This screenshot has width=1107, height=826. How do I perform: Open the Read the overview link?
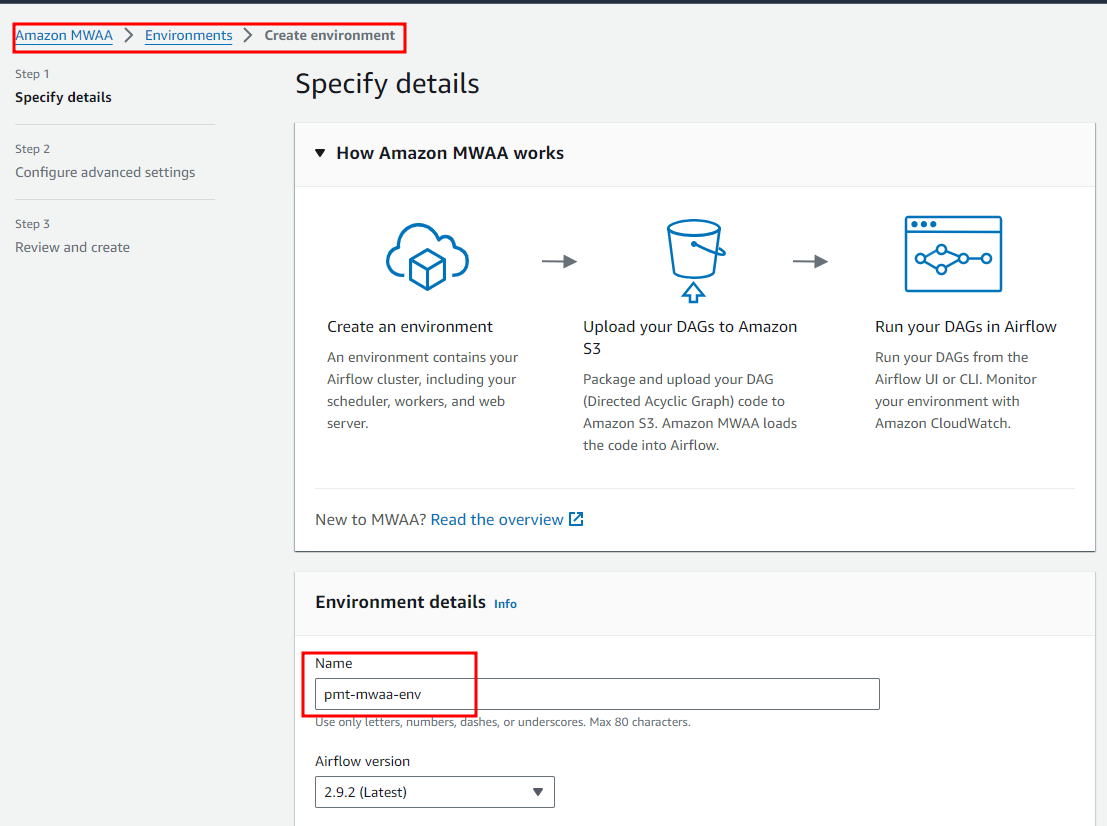(x=497, y=520)
